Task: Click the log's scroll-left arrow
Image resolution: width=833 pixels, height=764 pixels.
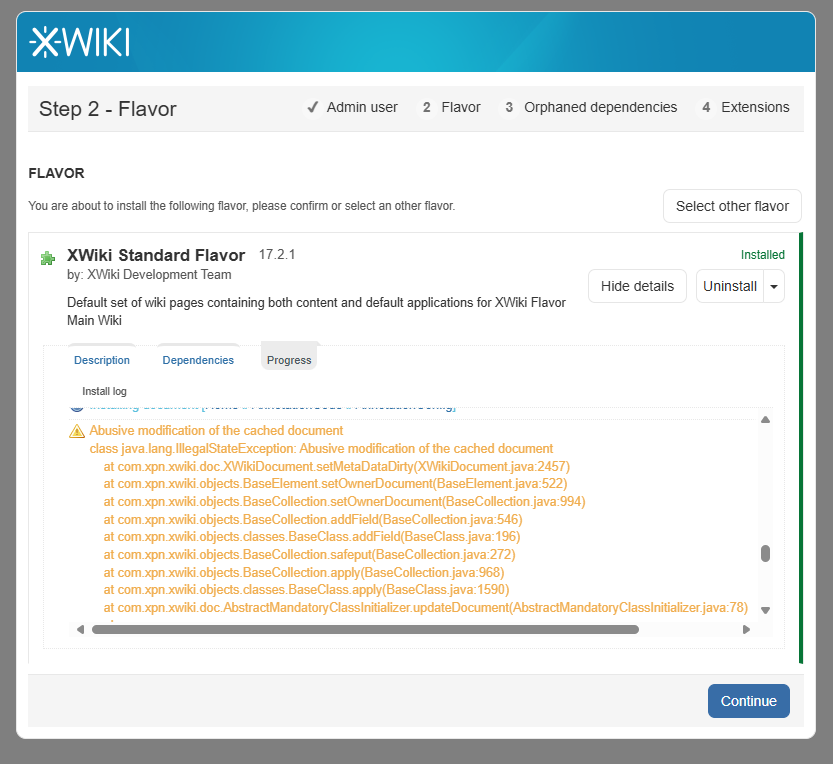Action: pos(80,630)
